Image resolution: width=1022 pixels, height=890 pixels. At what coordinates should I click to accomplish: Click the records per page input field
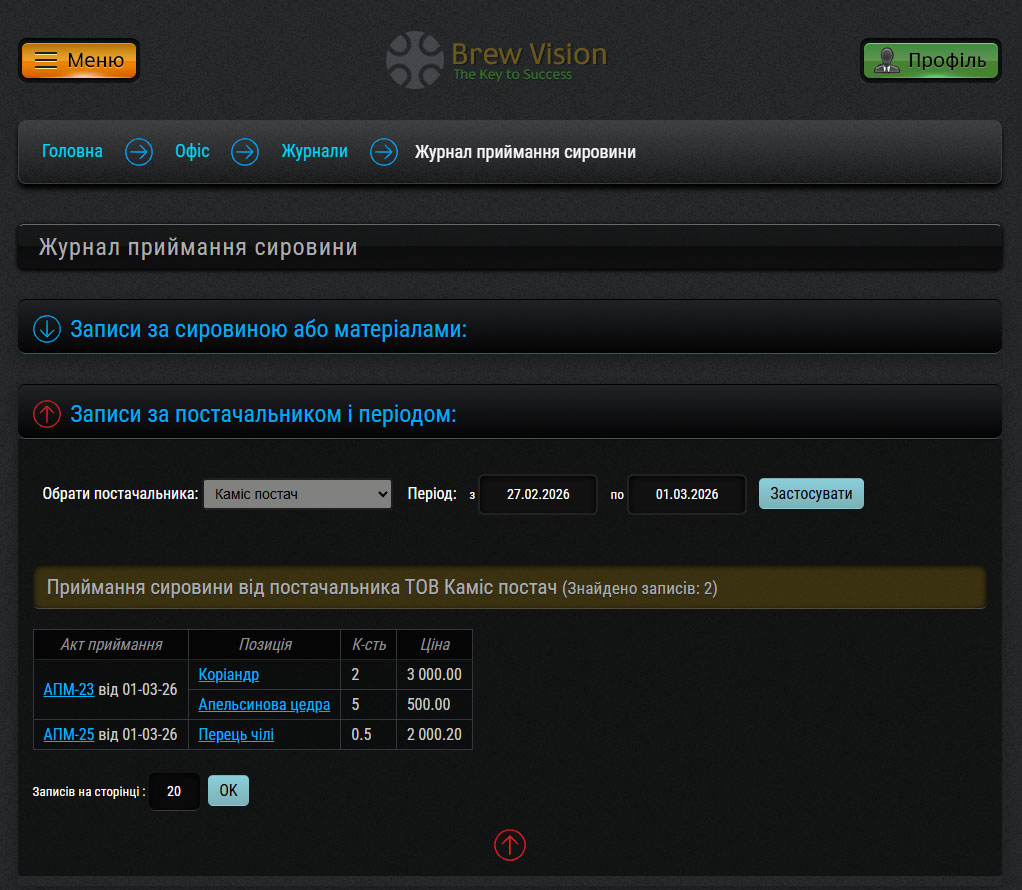[174, 791]
